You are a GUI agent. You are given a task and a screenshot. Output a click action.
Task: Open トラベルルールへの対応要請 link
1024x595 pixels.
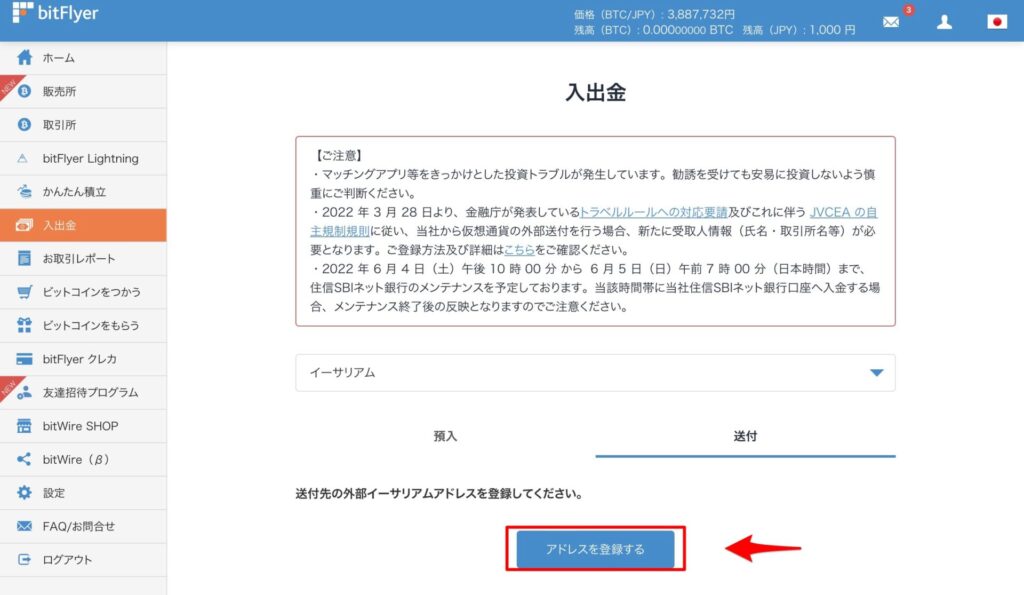[653, 212]
